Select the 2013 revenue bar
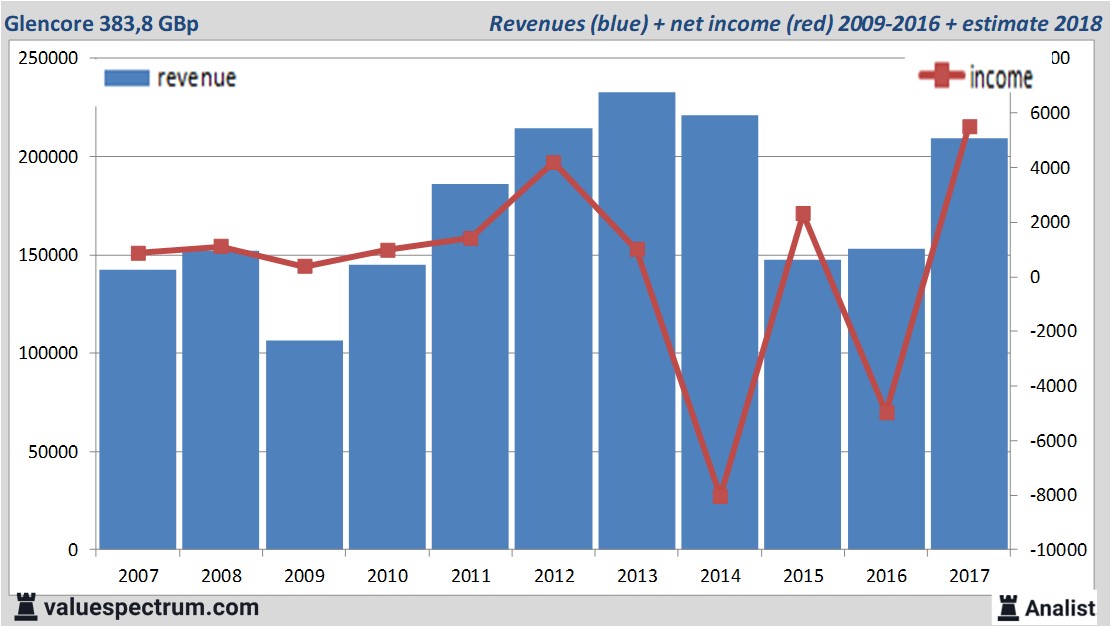Screen dimensions: 1111x627 (637, 320)
